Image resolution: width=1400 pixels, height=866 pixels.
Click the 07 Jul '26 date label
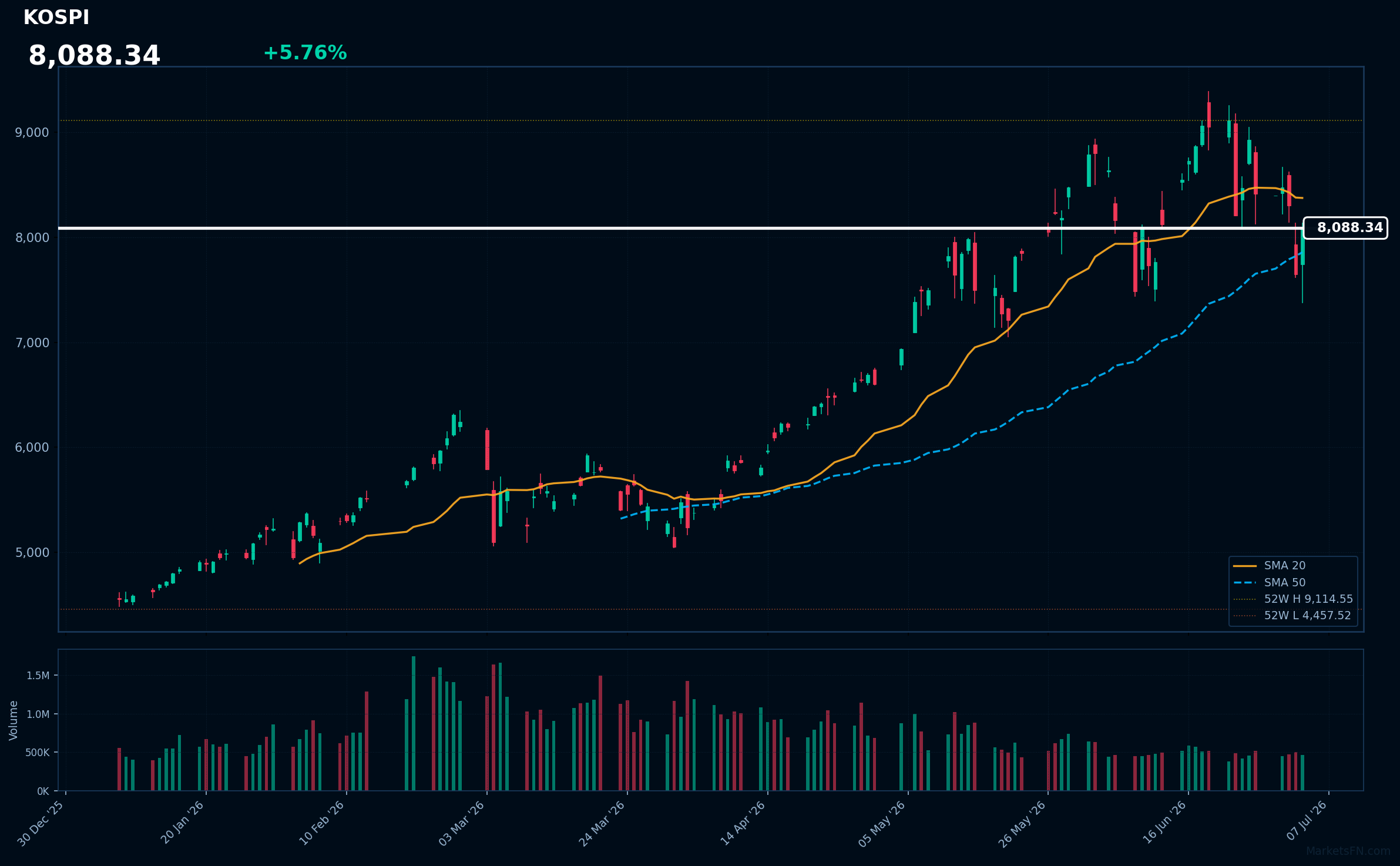[1307, 821]
